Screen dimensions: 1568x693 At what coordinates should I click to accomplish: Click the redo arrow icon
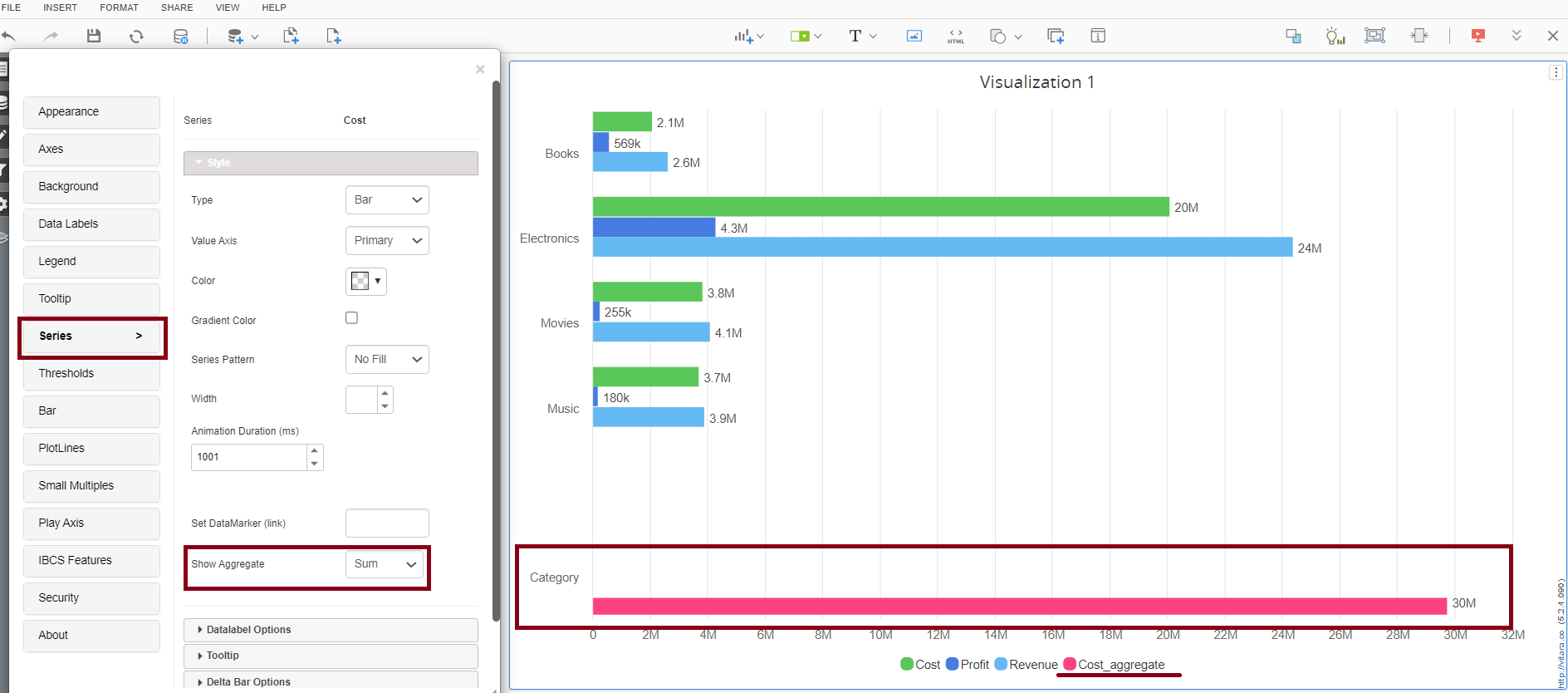[x=51, y=36]
